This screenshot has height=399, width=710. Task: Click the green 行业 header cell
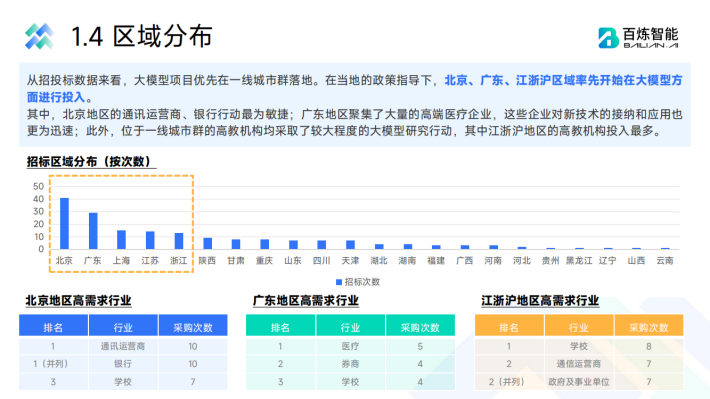pyautogui.click(x=350, y=326)
